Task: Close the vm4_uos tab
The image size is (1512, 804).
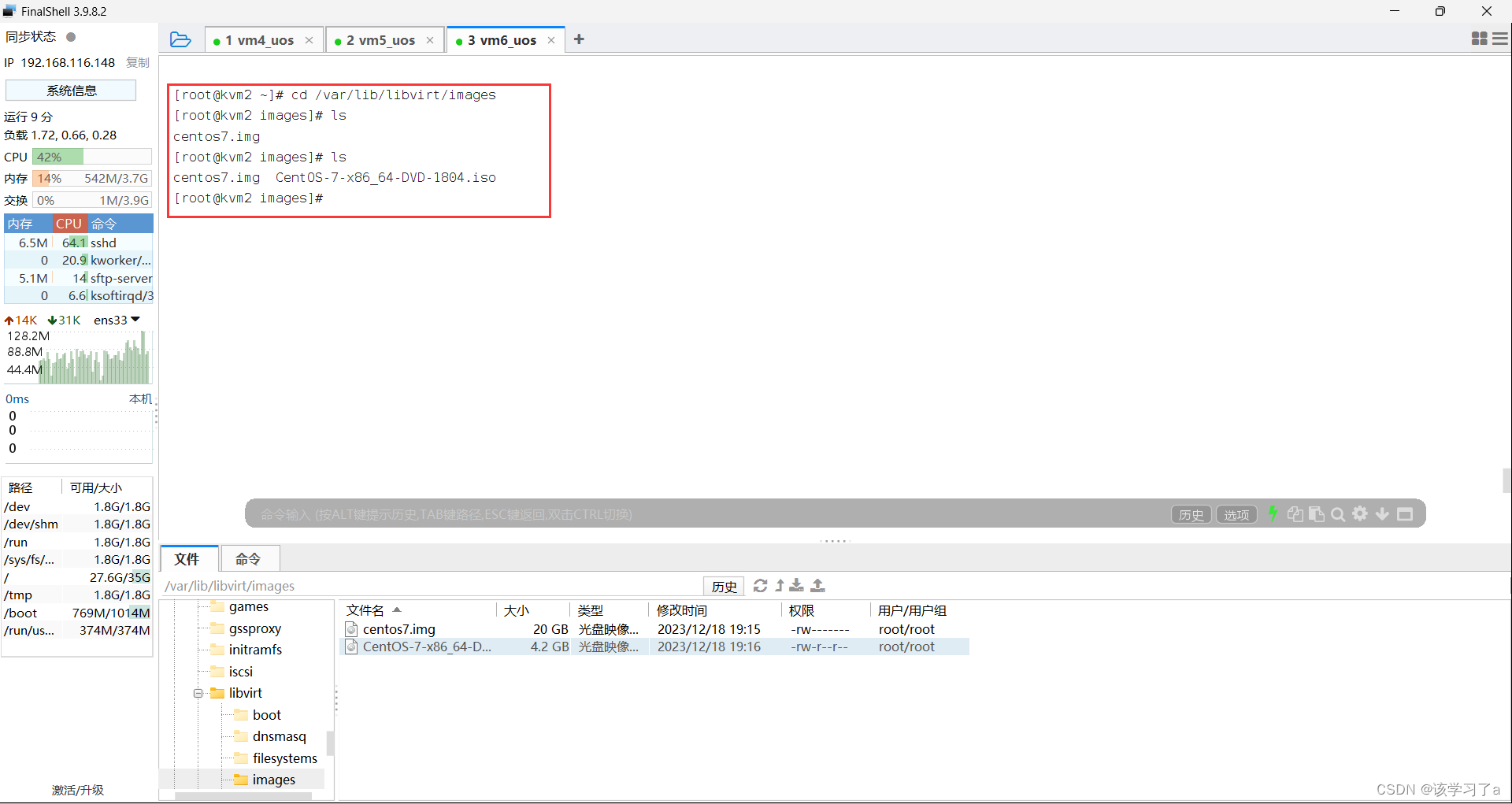Action: tap(309, 40)
